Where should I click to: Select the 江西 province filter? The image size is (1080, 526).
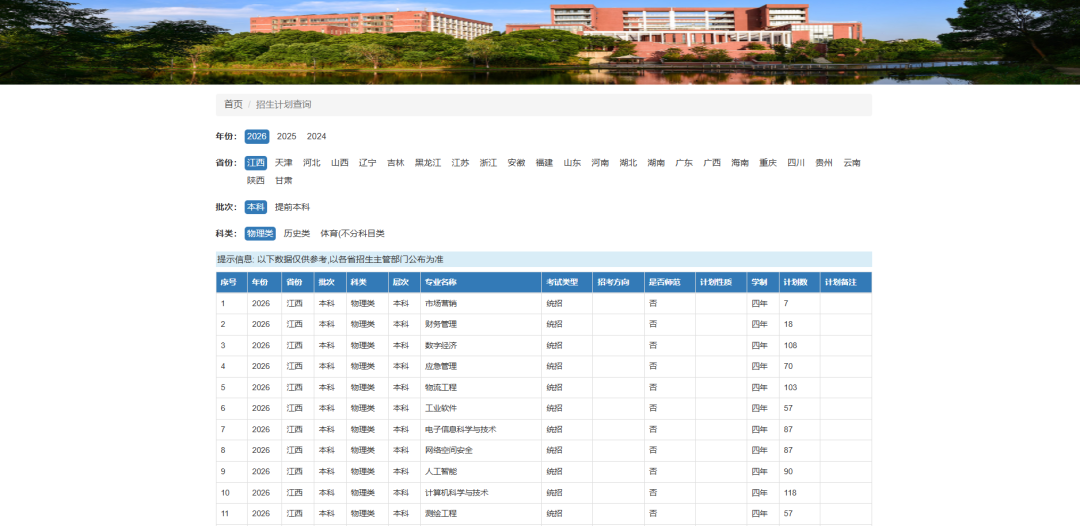(x=256, y=163)
